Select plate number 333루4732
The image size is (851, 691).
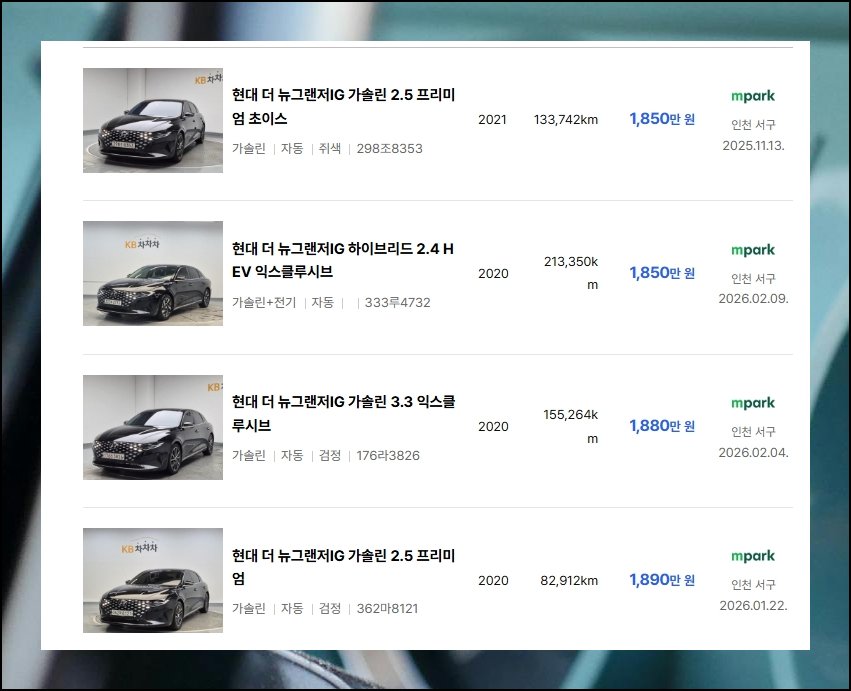pyautogui.click(x=397, y=302)
